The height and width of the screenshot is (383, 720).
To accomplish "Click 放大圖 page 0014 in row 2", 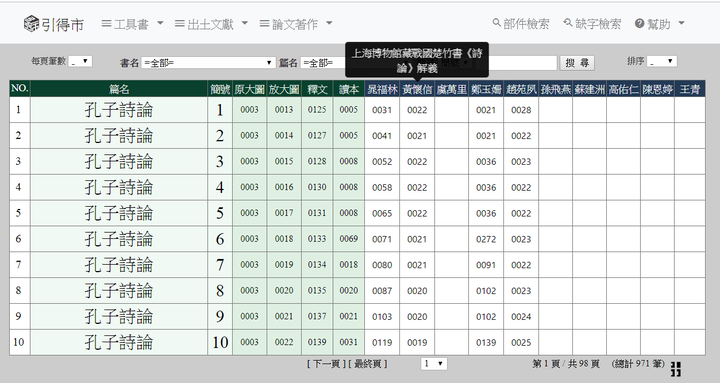I will pos(284,135).
